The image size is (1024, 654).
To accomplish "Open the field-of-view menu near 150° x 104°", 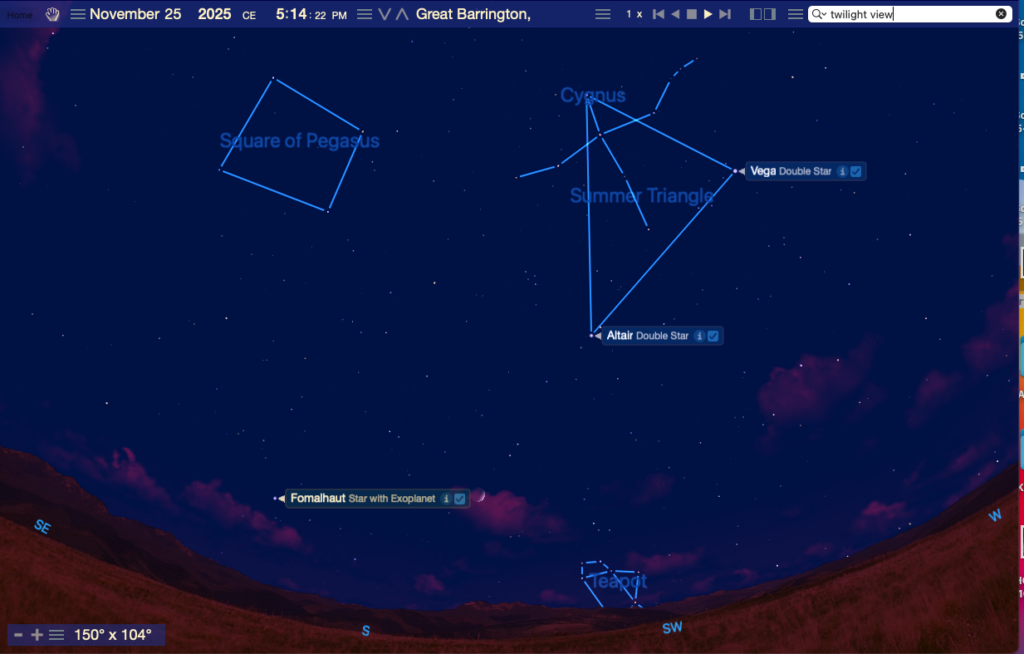I will (56, 635).
